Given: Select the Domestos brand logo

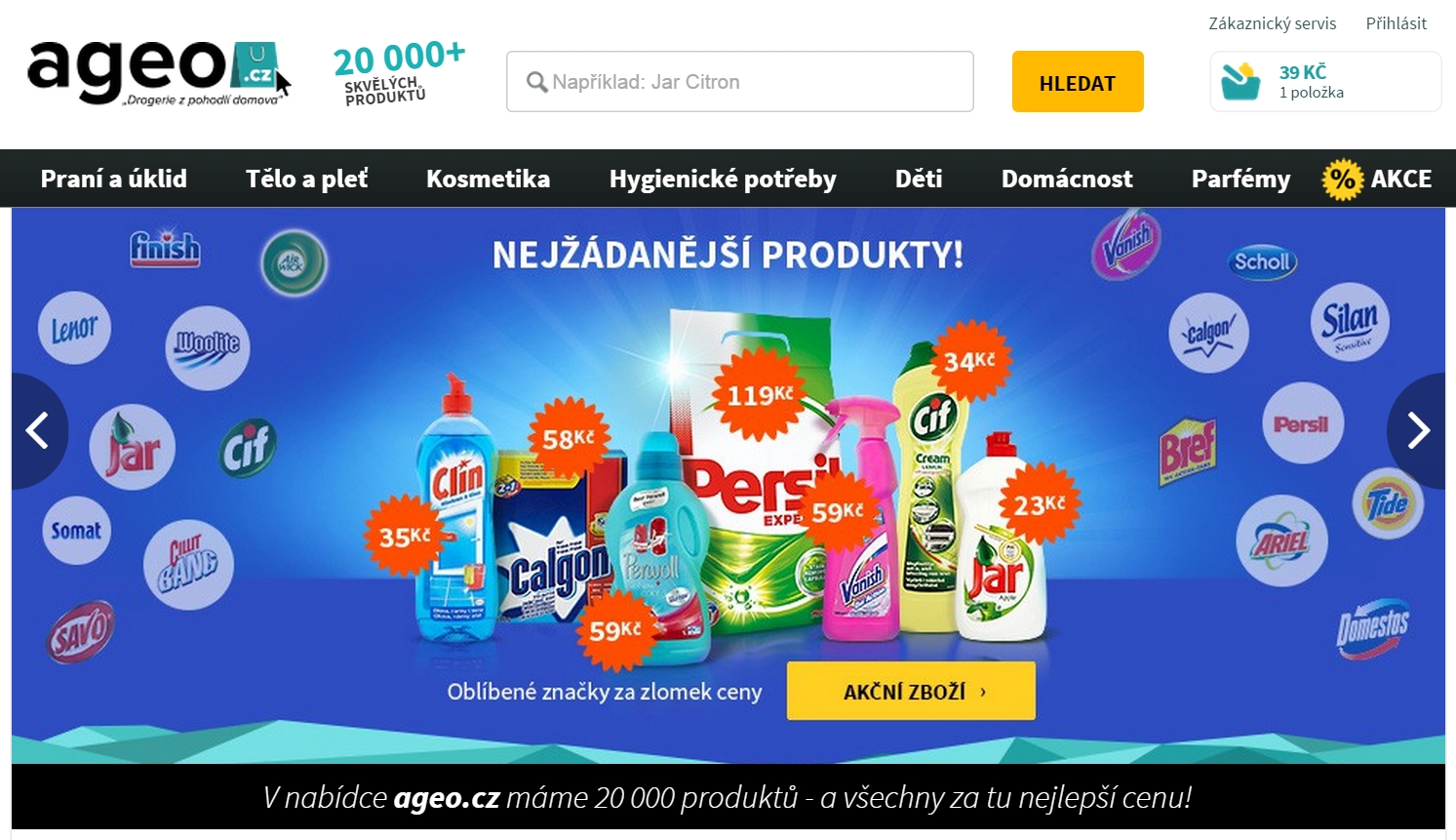Looking at the screenshot, I should pyautogui.click(x=1372, y=627).
